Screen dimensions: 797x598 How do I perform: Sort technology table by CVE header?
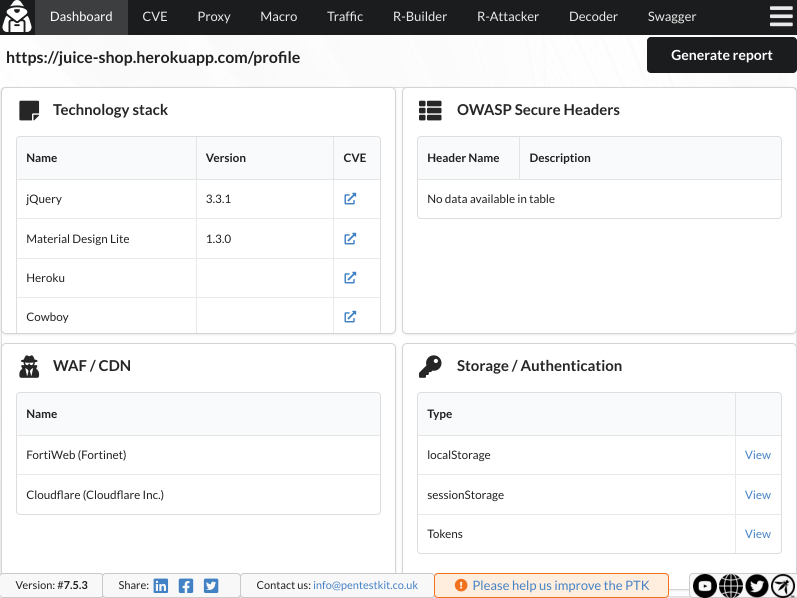pos(357,158)
